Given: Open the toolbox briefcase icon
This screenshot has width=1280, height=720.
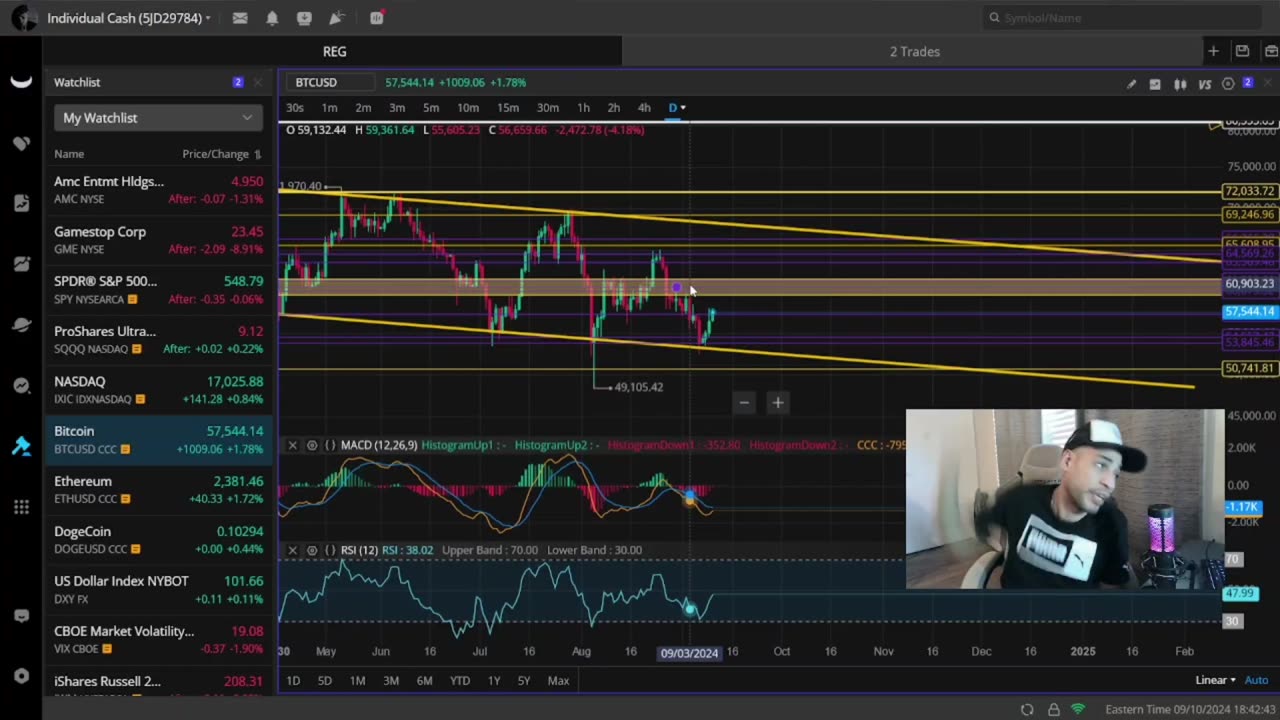Looking at the screenshot, I should [1270, 51].
